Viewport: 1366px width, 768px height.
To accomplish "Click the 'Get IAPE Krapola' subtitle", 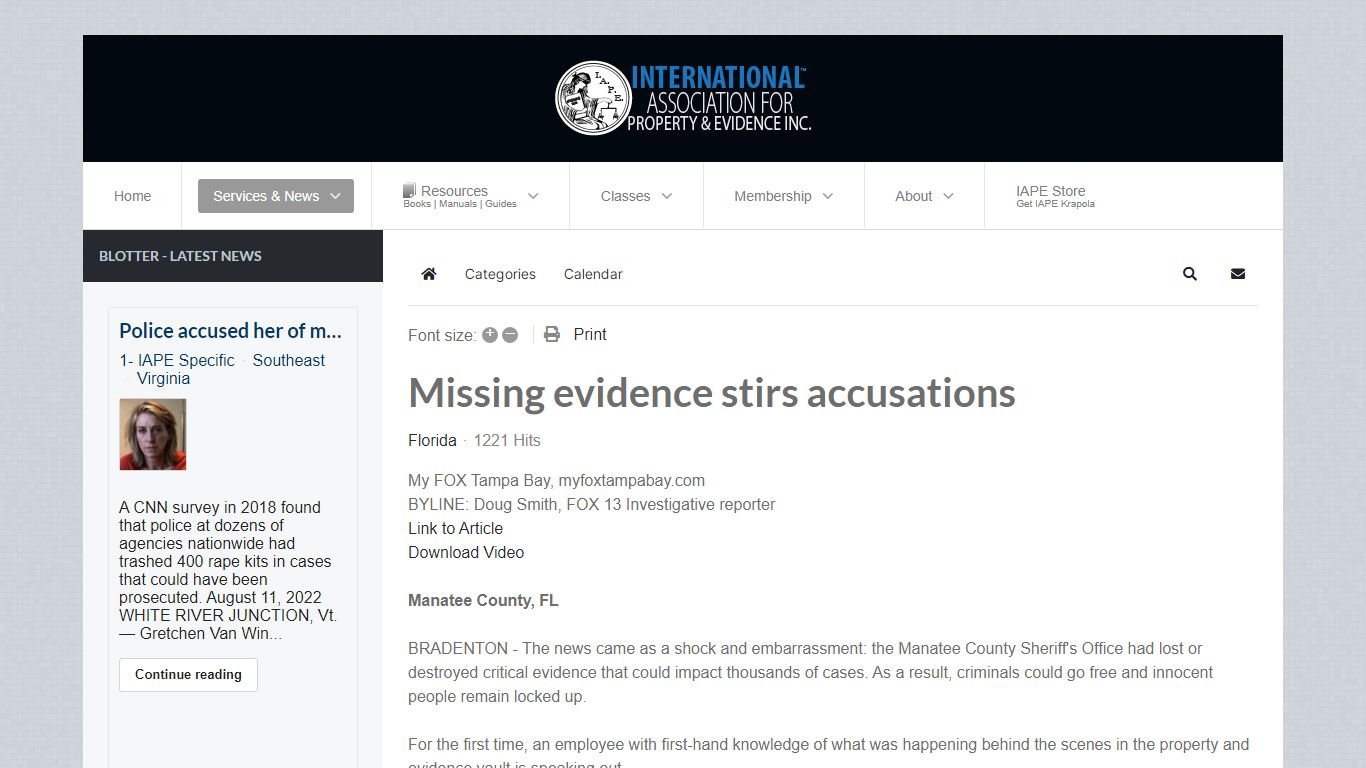I will (x=1055, y=204).
